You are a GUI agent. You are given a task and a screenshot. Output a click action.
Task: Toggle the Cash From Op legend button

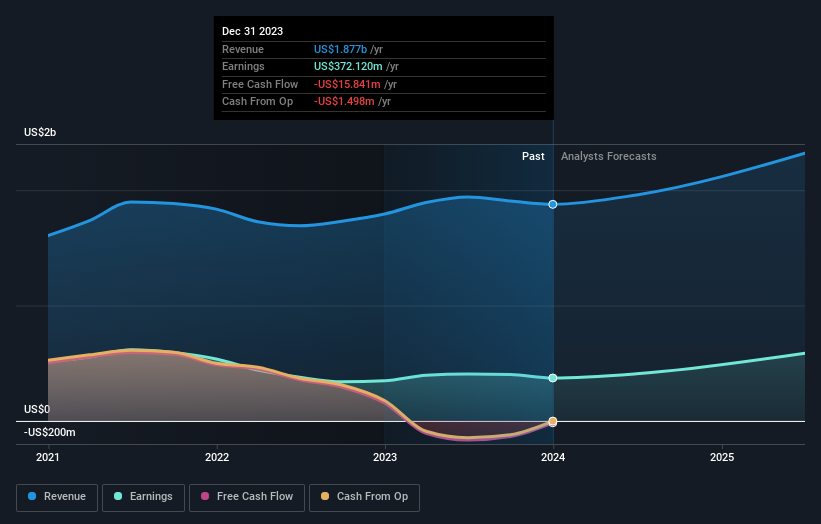[364, 497]
